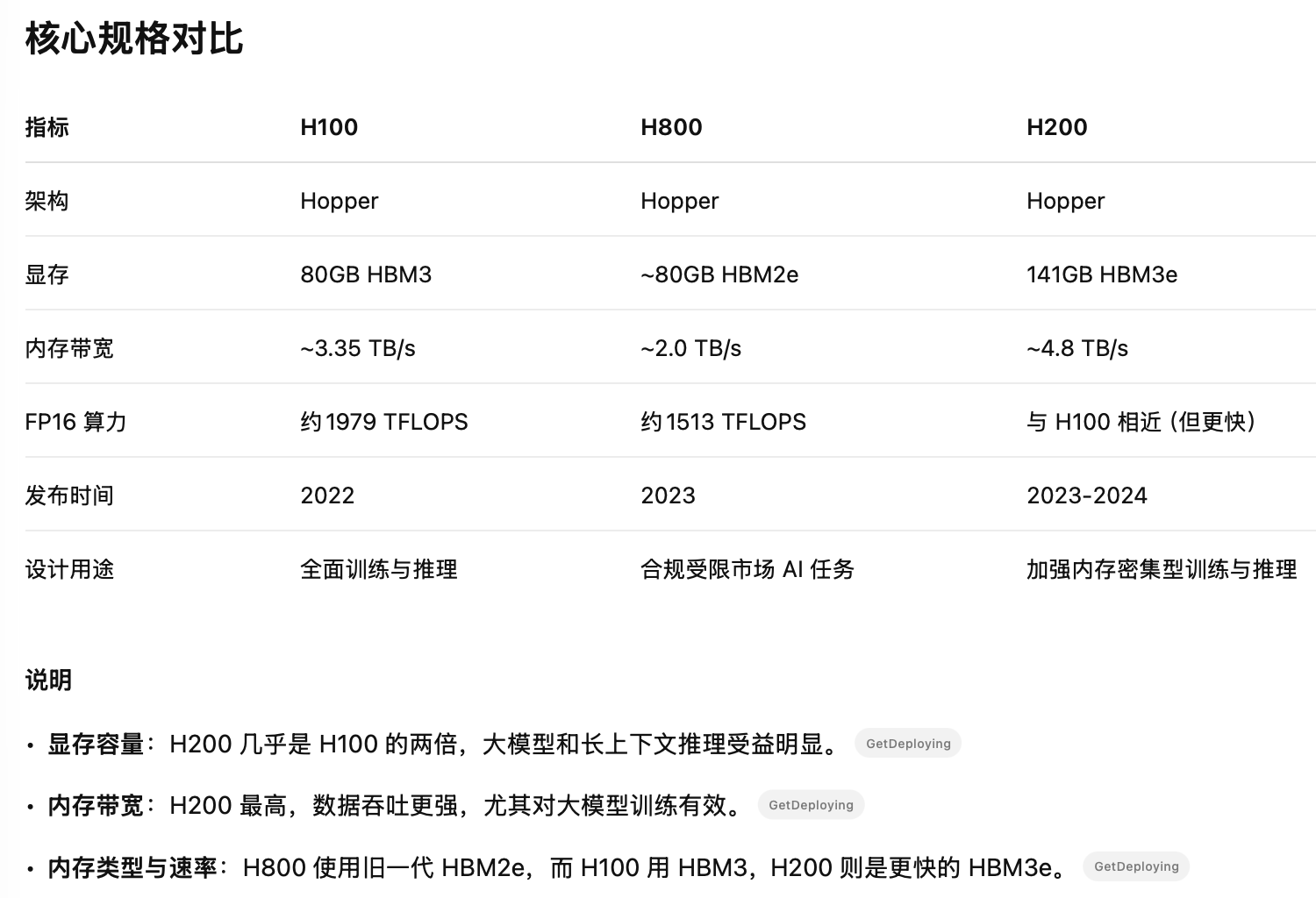
Task: Click the H800 column header
Action: 671,127
